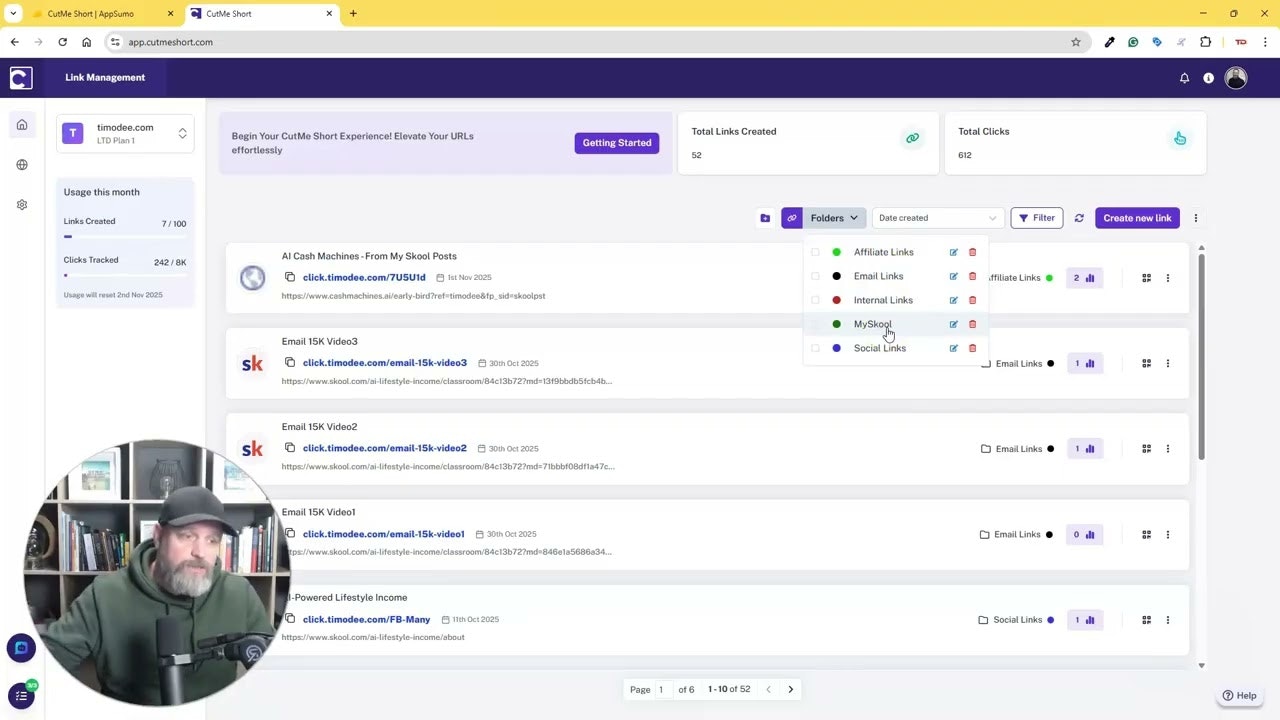Click the green Affiliate Links color dot

[837, 252]
